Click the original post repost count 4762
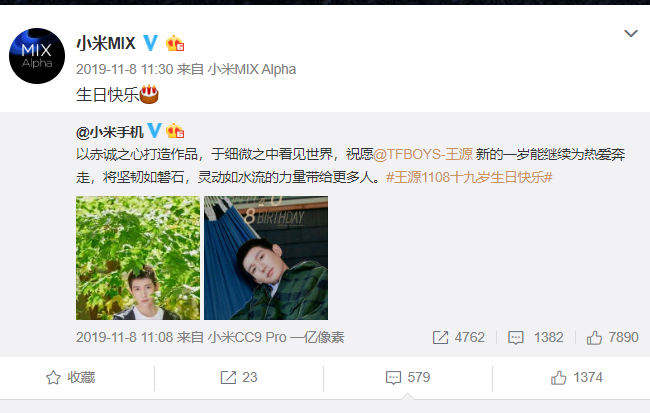 pos(458,337)
